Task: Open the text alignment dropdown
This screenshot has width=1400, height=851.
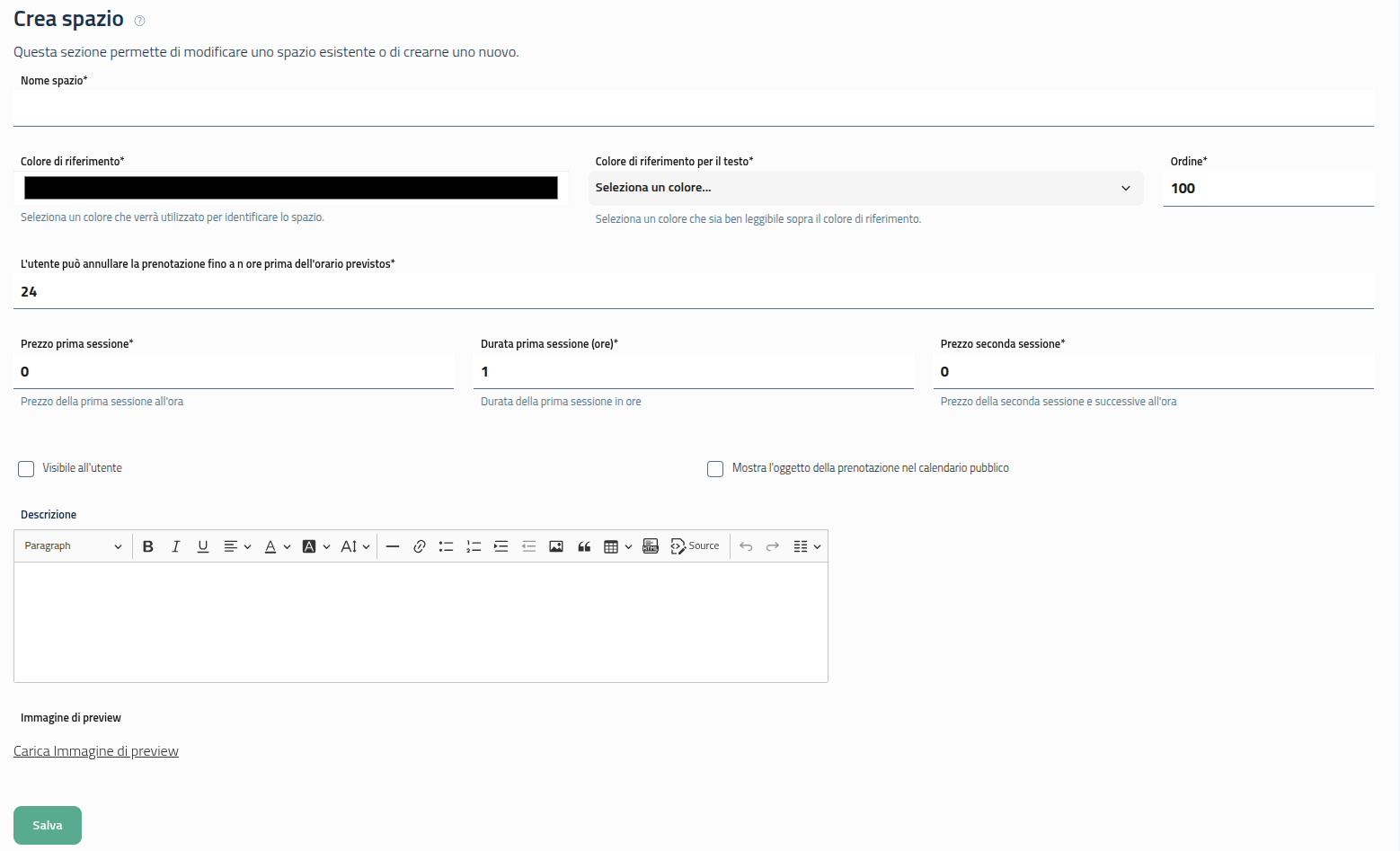Action: coord(236,546)
